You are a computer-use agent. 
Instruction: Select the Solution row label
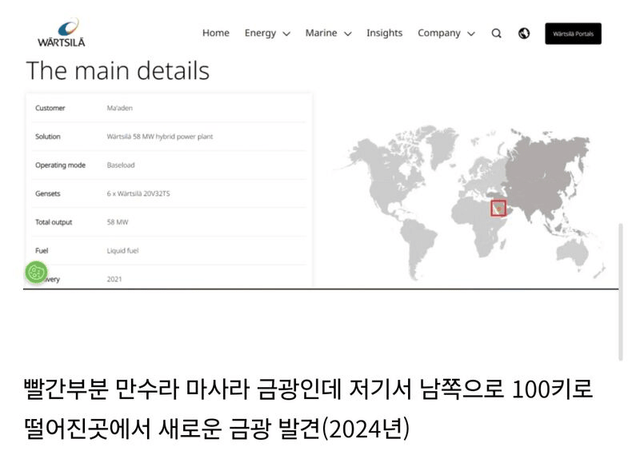coord(48,137)
